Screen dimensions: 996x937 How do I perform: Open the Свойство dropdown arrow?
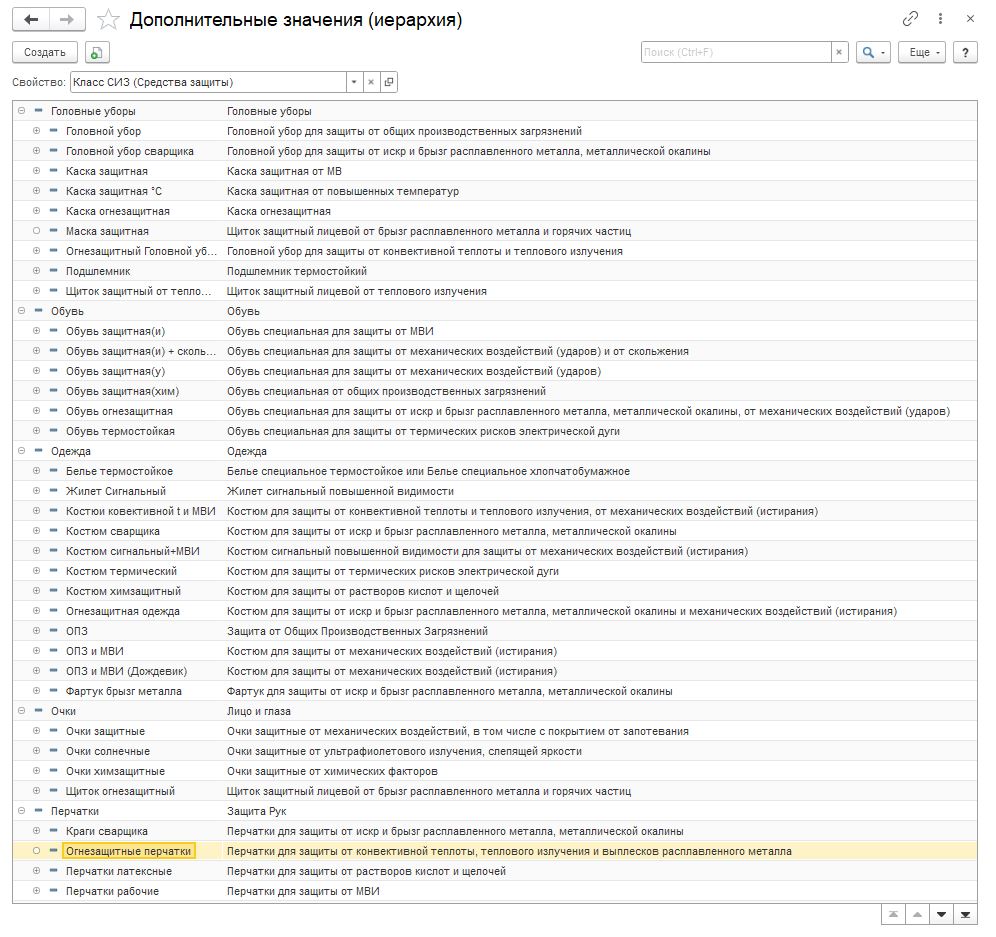pyautogui.click(x=354, y=82)
